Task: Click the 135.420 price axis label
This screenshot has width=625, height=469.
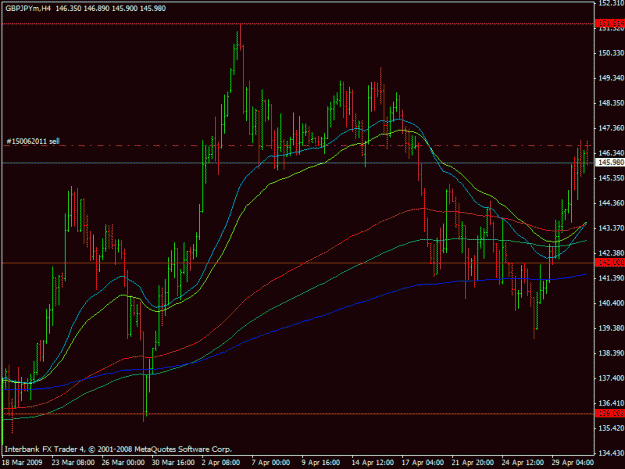Action: pyautogui.click(x=611, y=428)
